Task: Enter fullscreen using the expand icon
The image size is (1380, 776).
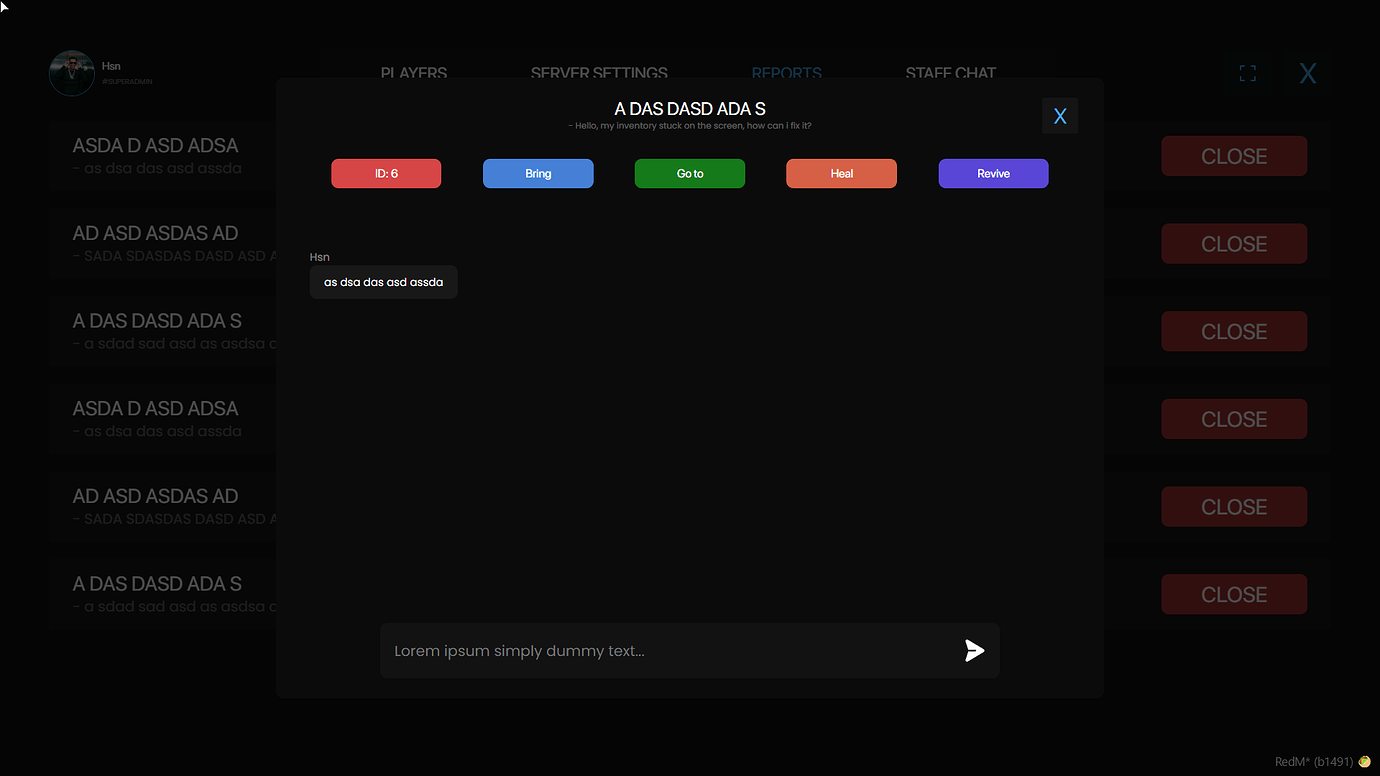Action: pos(1247,72)
